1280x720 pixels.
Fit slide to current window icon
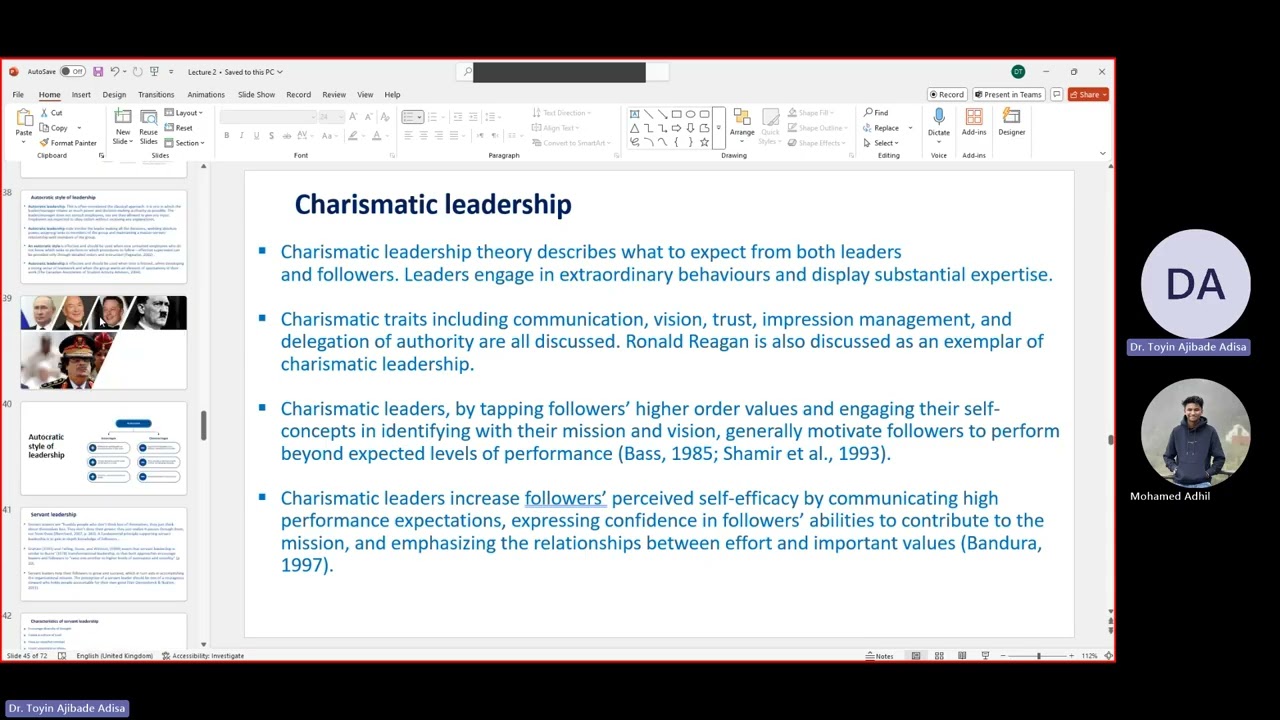pyautogui.click(x=1108, y=656)
